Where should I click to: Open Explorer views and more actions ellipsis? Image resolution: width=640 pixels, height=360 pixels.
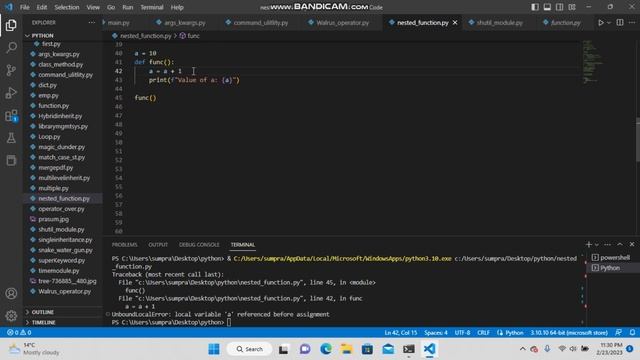[91, 22]
